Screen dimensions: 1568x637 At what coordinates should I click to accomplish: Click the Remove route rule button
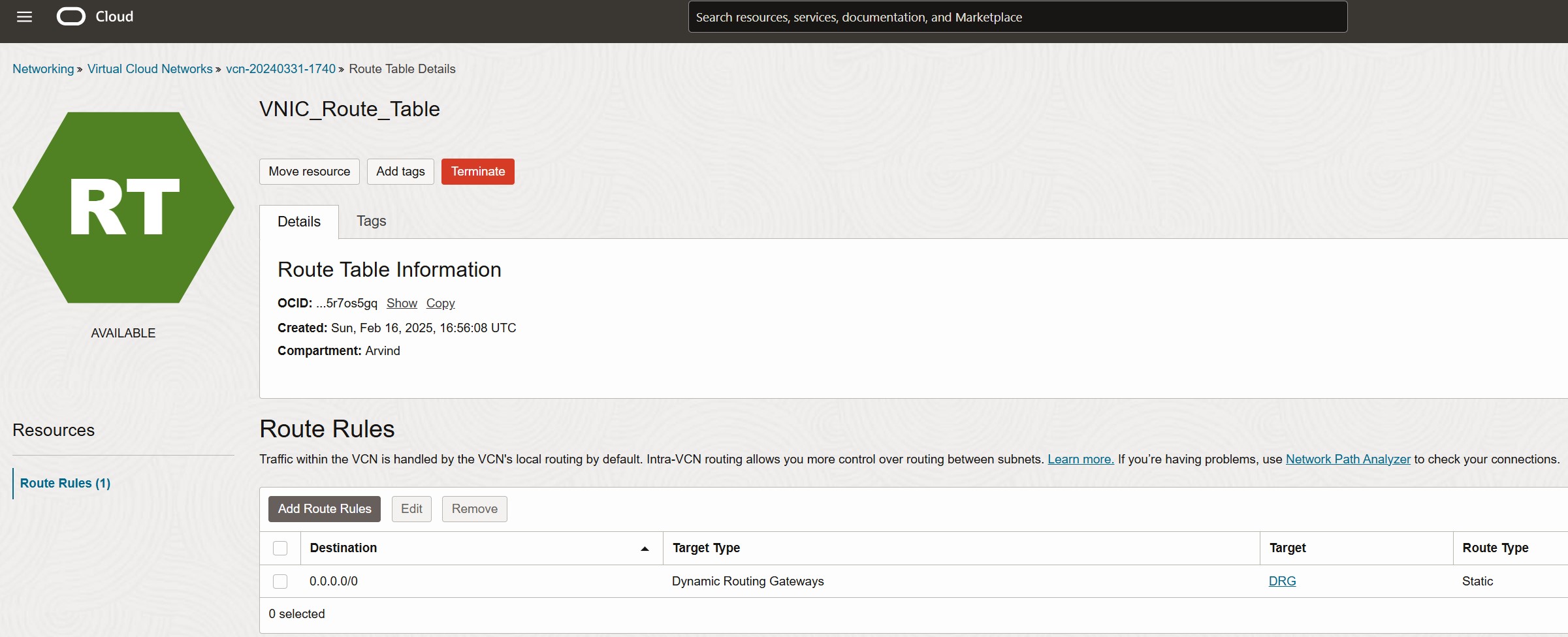(x=474, y=509)
